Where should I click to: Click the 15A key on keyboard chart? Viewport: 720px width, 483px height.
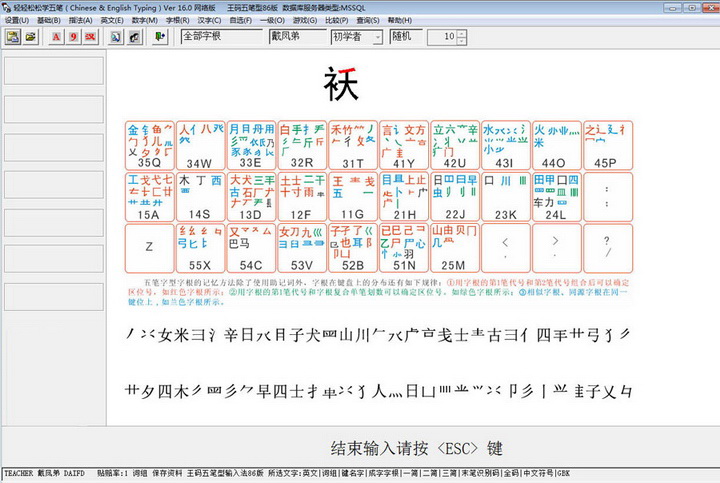coord(149,197)
